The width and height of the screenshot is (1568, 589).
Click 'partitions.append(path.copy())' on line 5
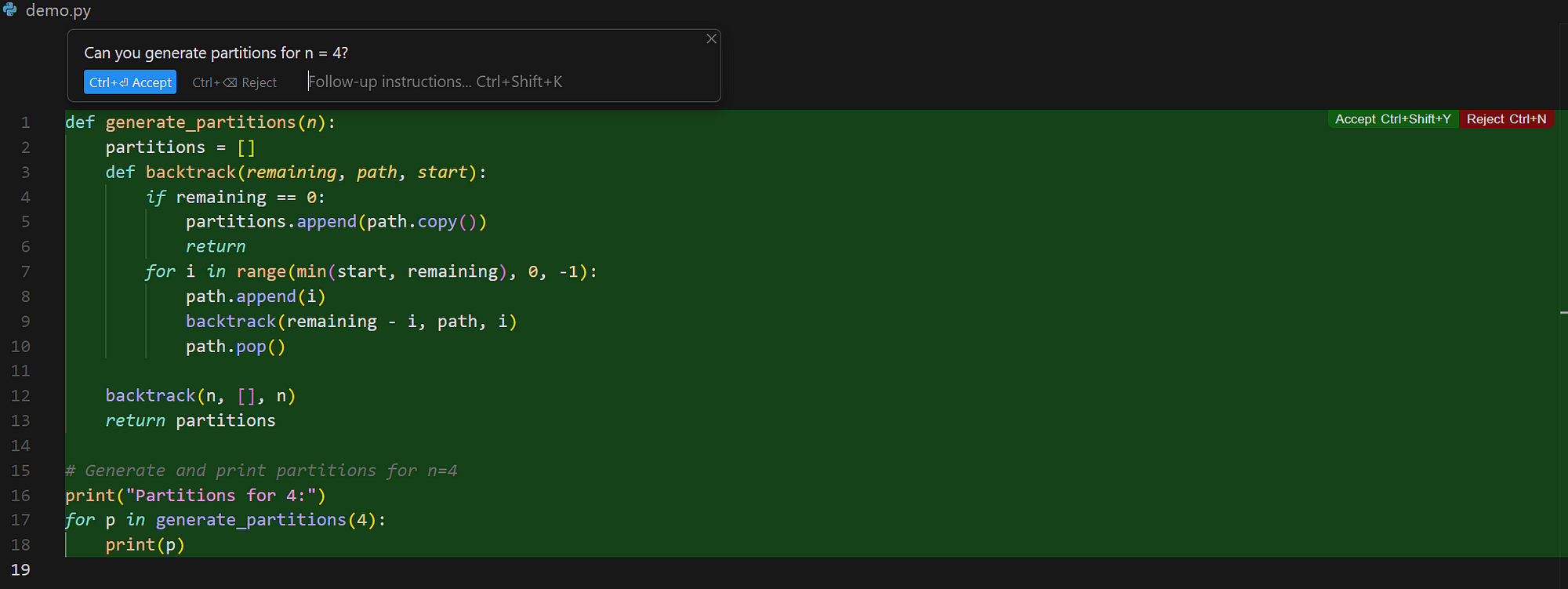click(336, 222)
